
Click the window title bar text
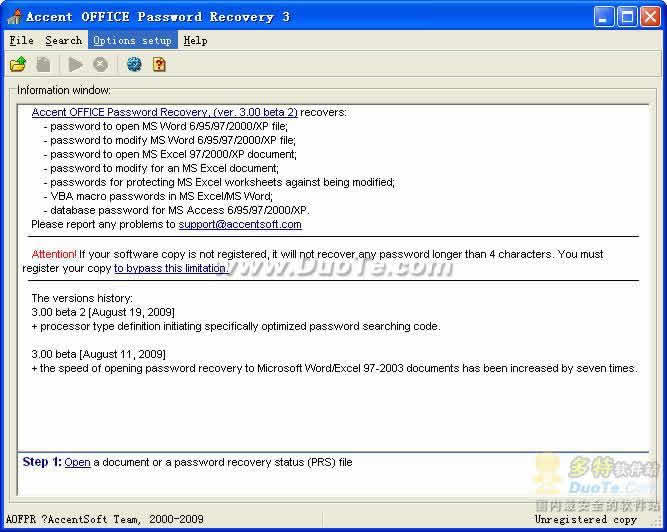point(158,17)
